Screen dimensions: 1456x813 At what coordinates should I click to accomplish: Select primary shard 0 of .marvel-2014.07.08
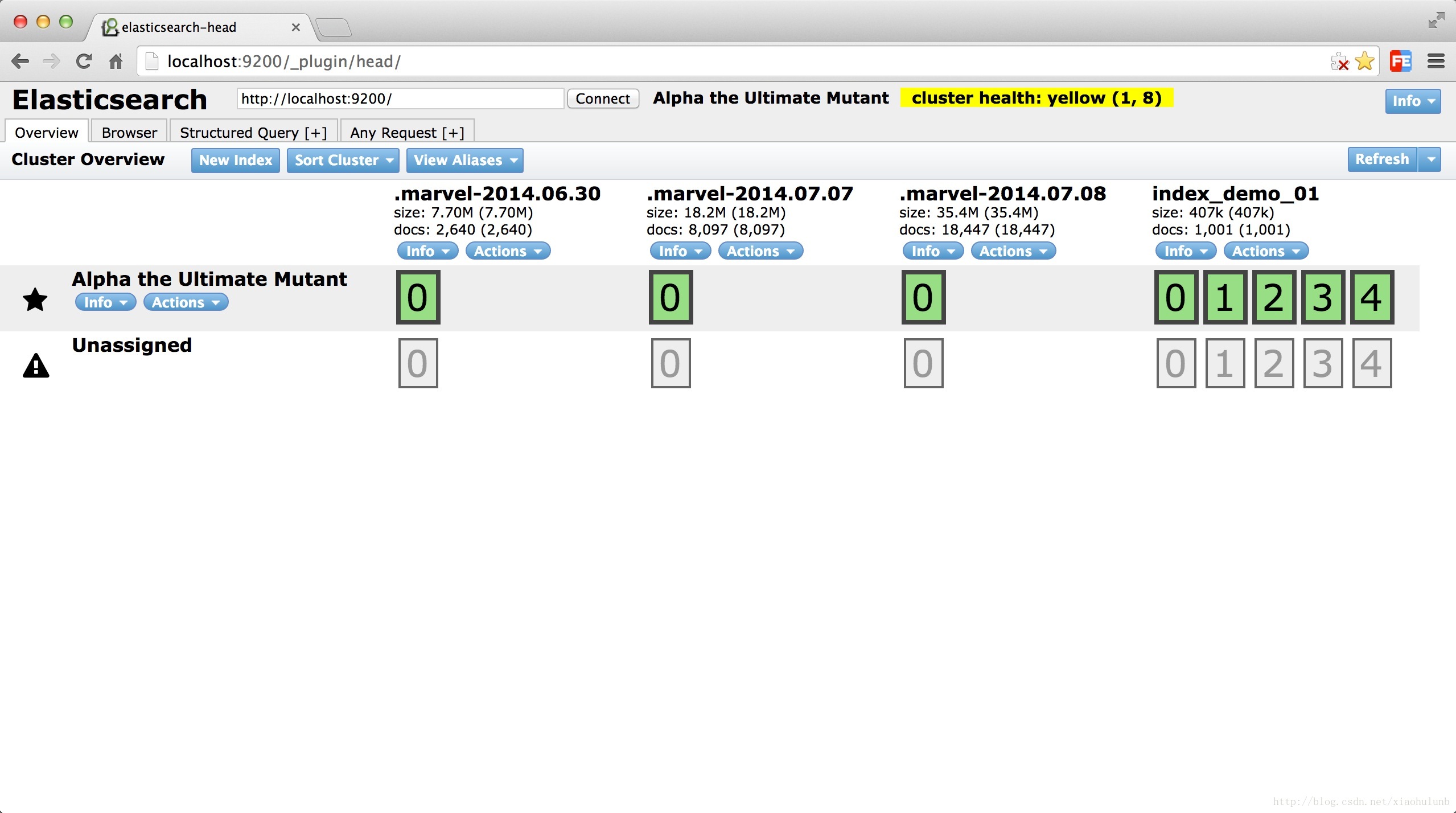point(923,297)
